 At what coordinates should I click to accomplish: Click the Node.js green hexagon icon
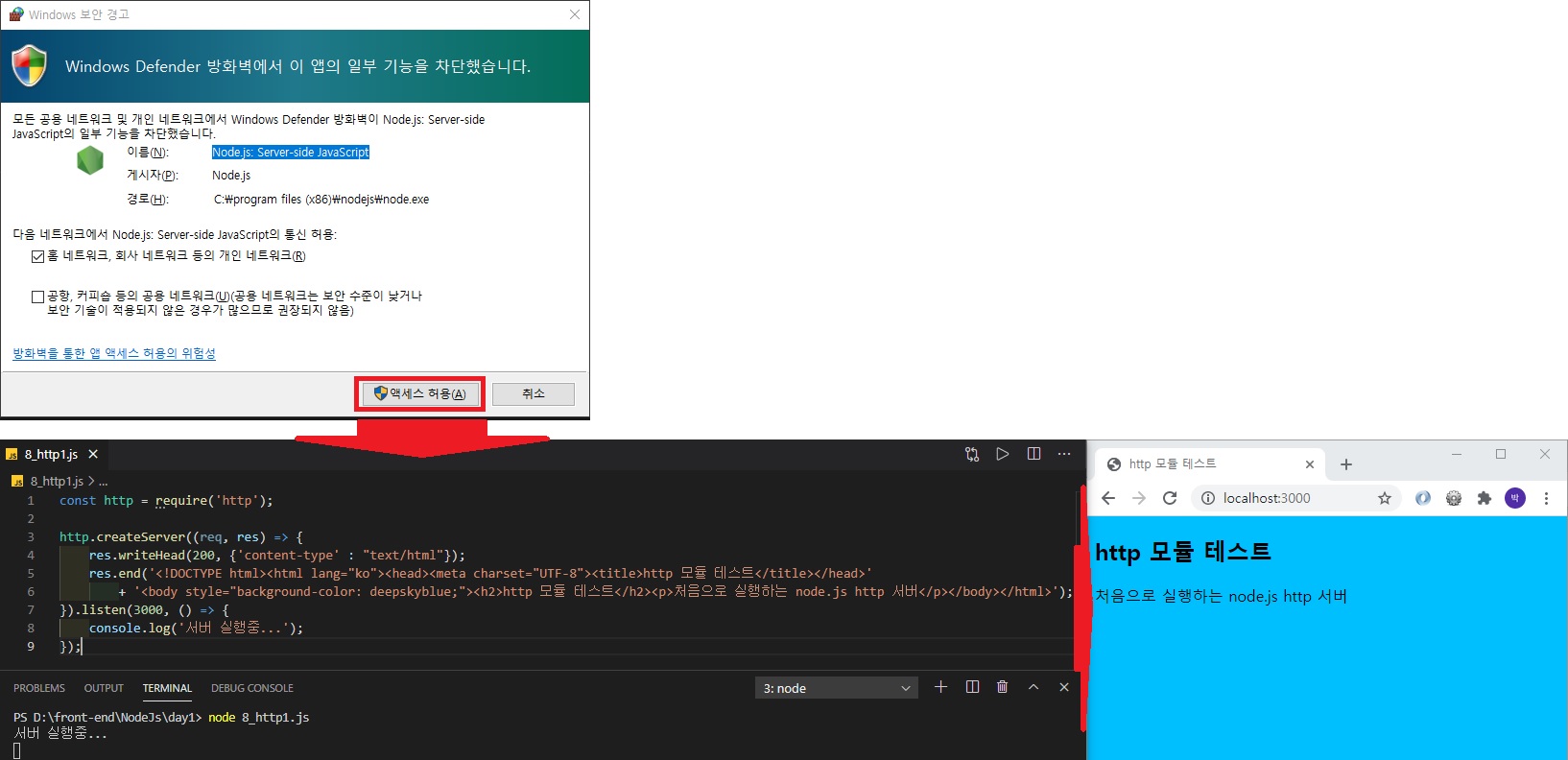[90, 160]
